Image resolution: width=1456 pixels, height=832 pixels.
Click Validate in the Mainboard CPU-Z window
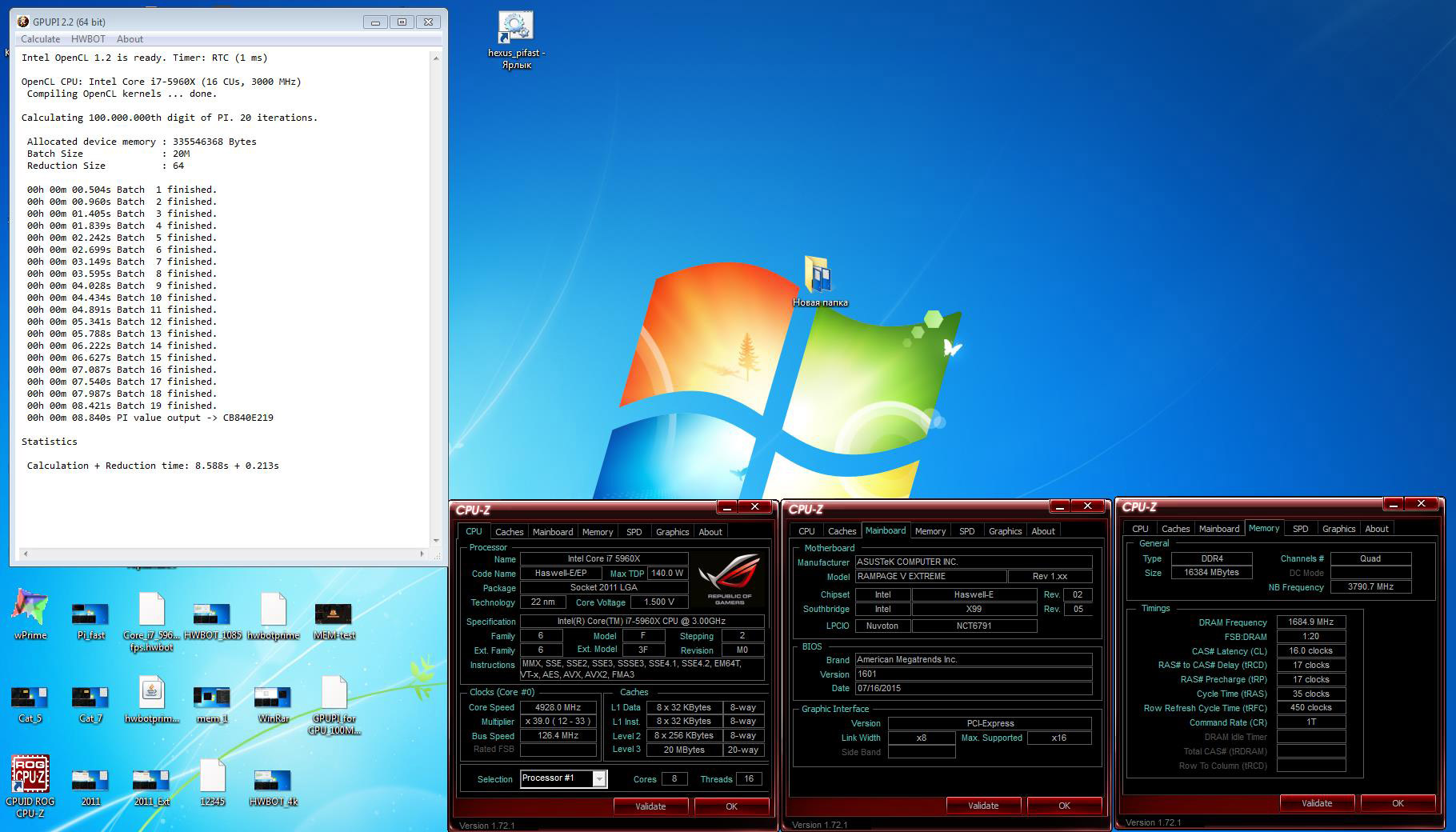coord(982,806)
